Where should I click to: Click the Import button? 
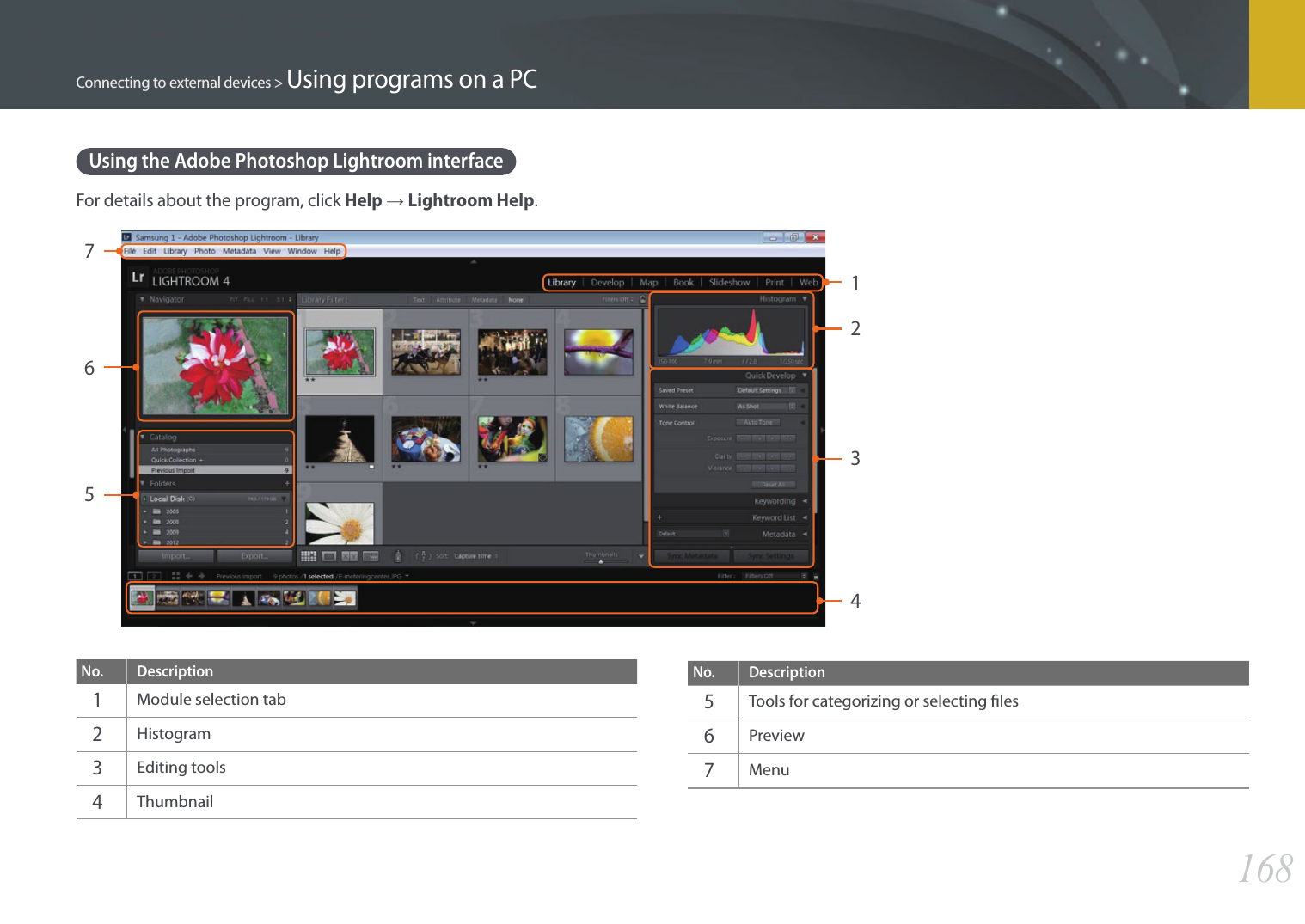[176, 556]
